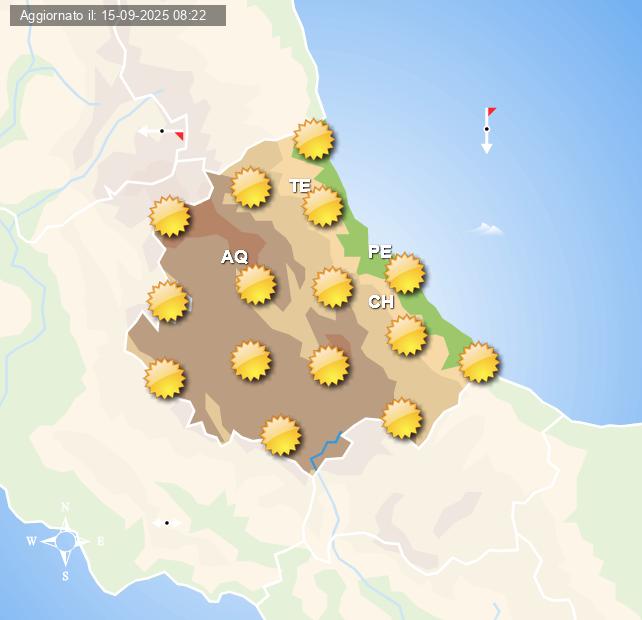Click the sun icon directly below the AQ label

256,284
